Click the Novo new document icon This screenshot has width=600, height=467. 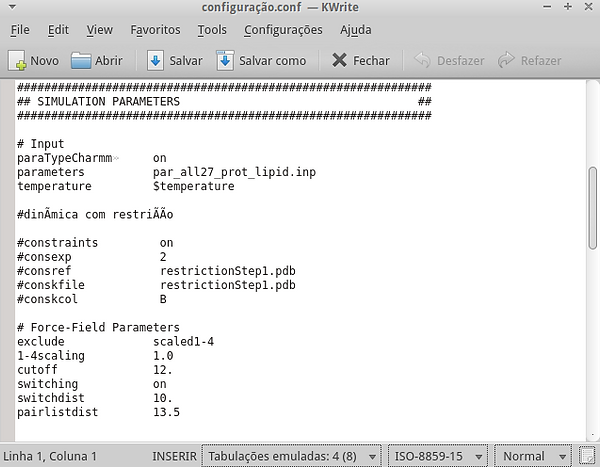click(17, 60)
